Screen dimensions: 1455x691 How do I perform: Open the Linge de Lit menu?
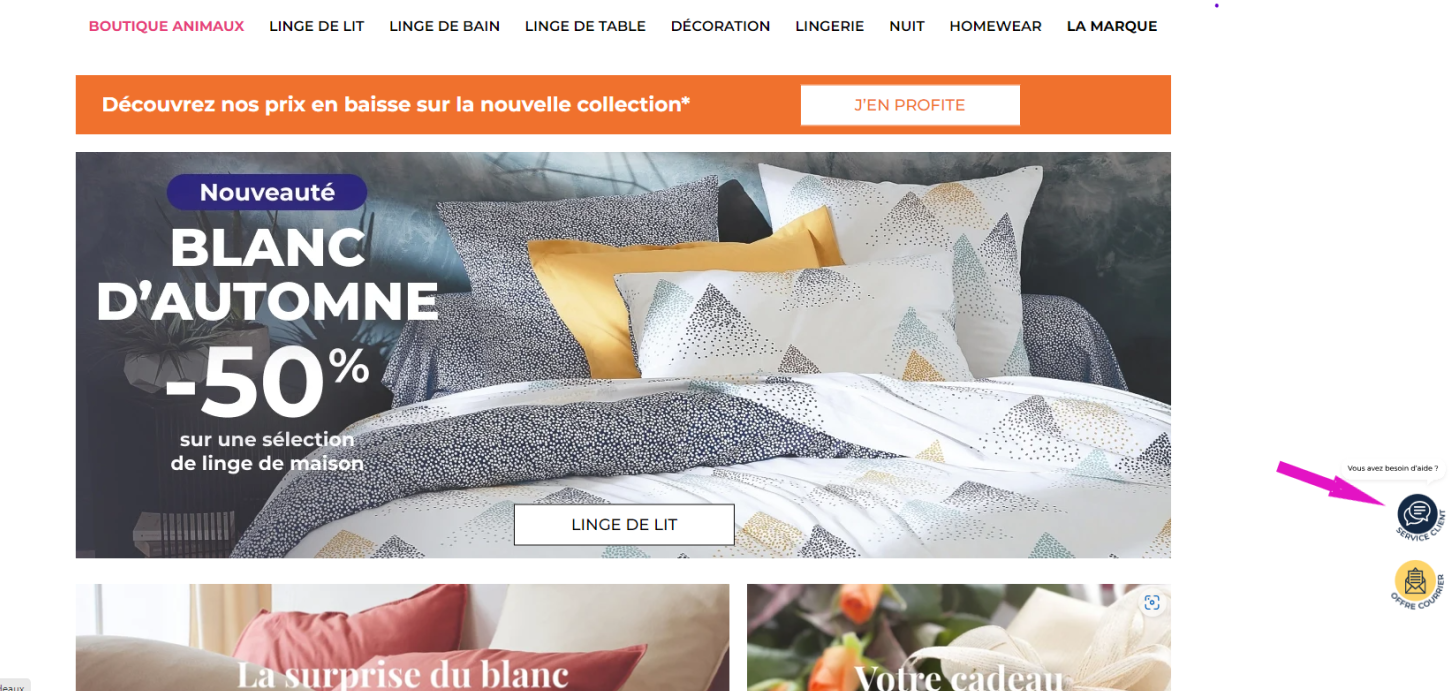[316, 26]
